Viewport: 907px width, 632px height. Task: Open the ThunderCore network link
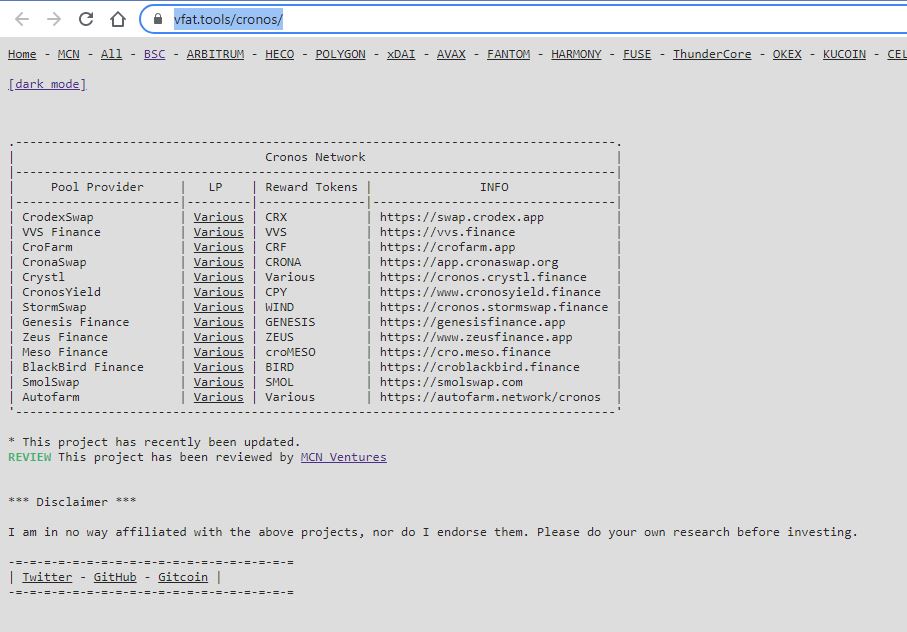coord(712,54)
